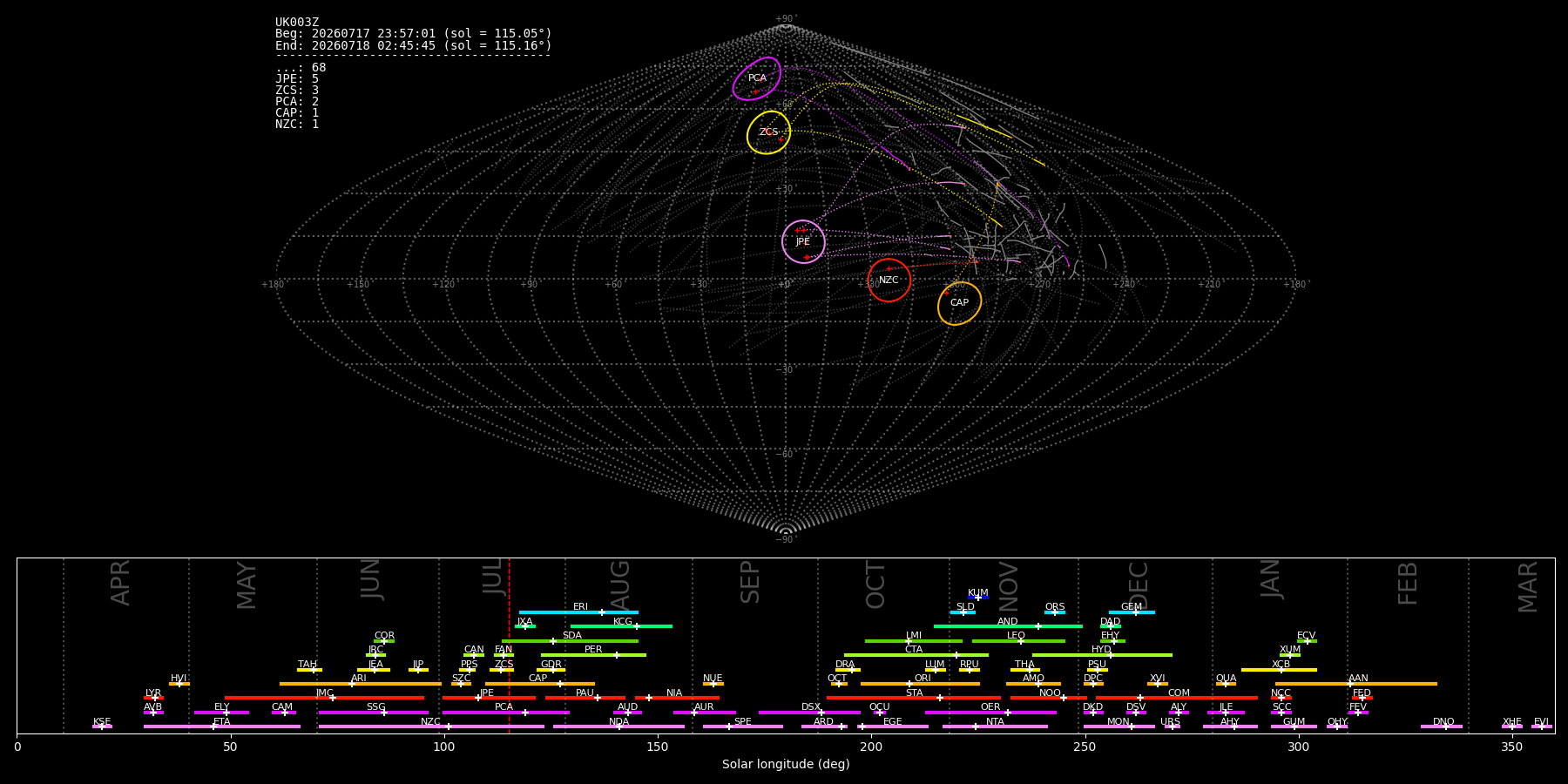Select the long AAN shower bar
The width and height of the screenshot is (1568, 784).
[1356, 684]
